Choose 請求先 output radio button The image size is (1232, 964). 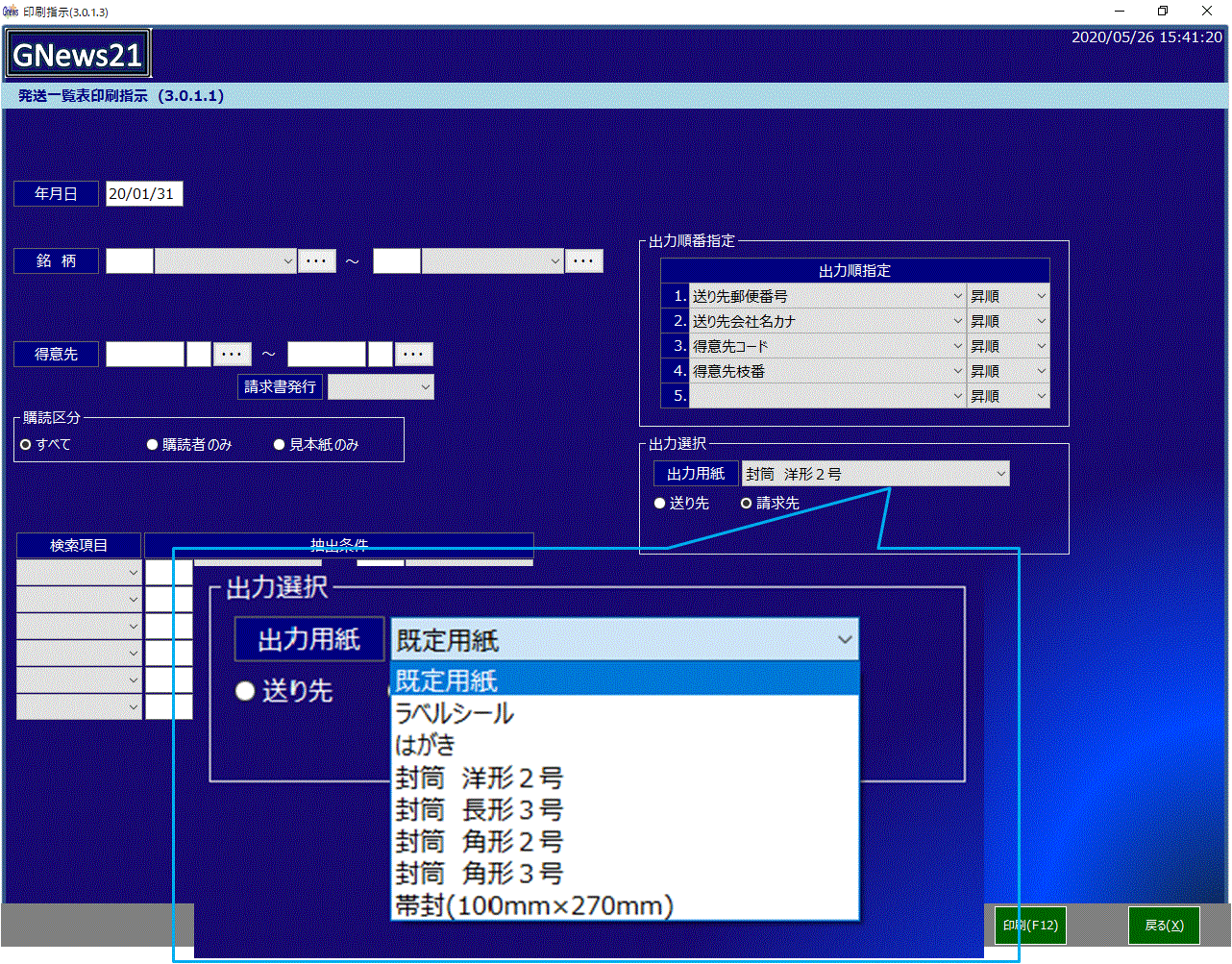[x=746, y=503]
